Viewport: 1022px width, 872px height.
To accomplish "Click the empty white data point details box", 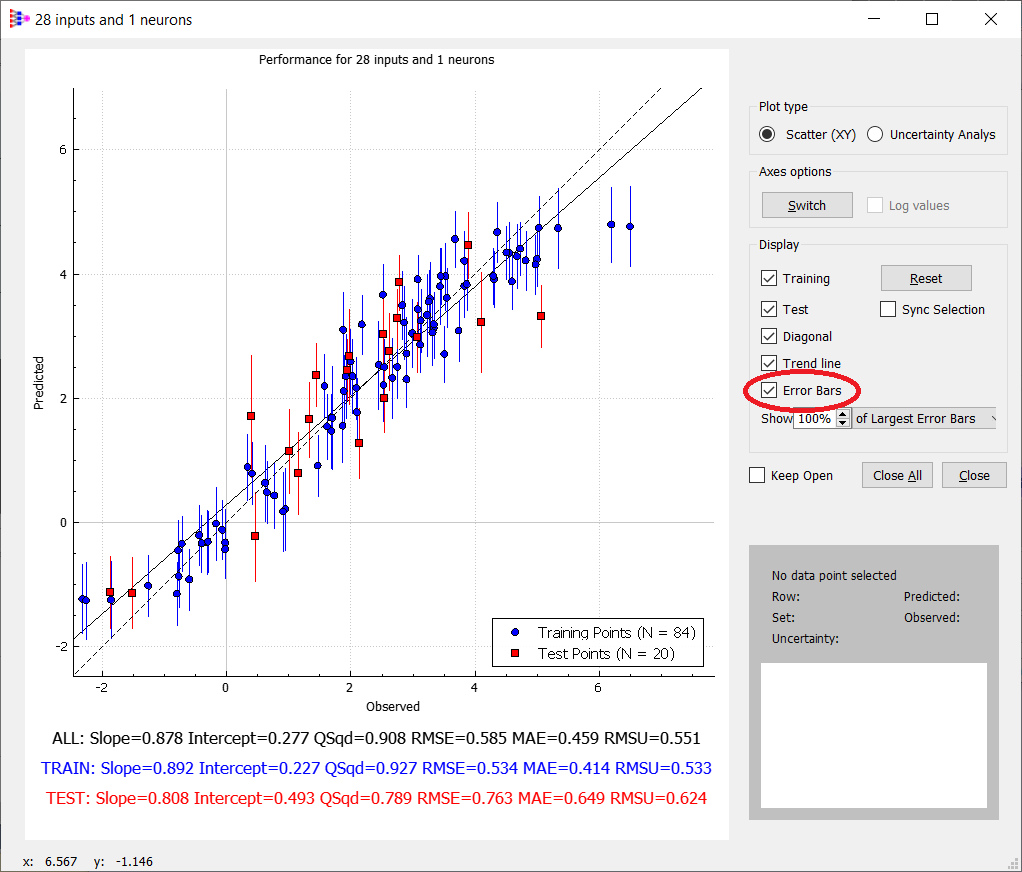I will (873, 735).
